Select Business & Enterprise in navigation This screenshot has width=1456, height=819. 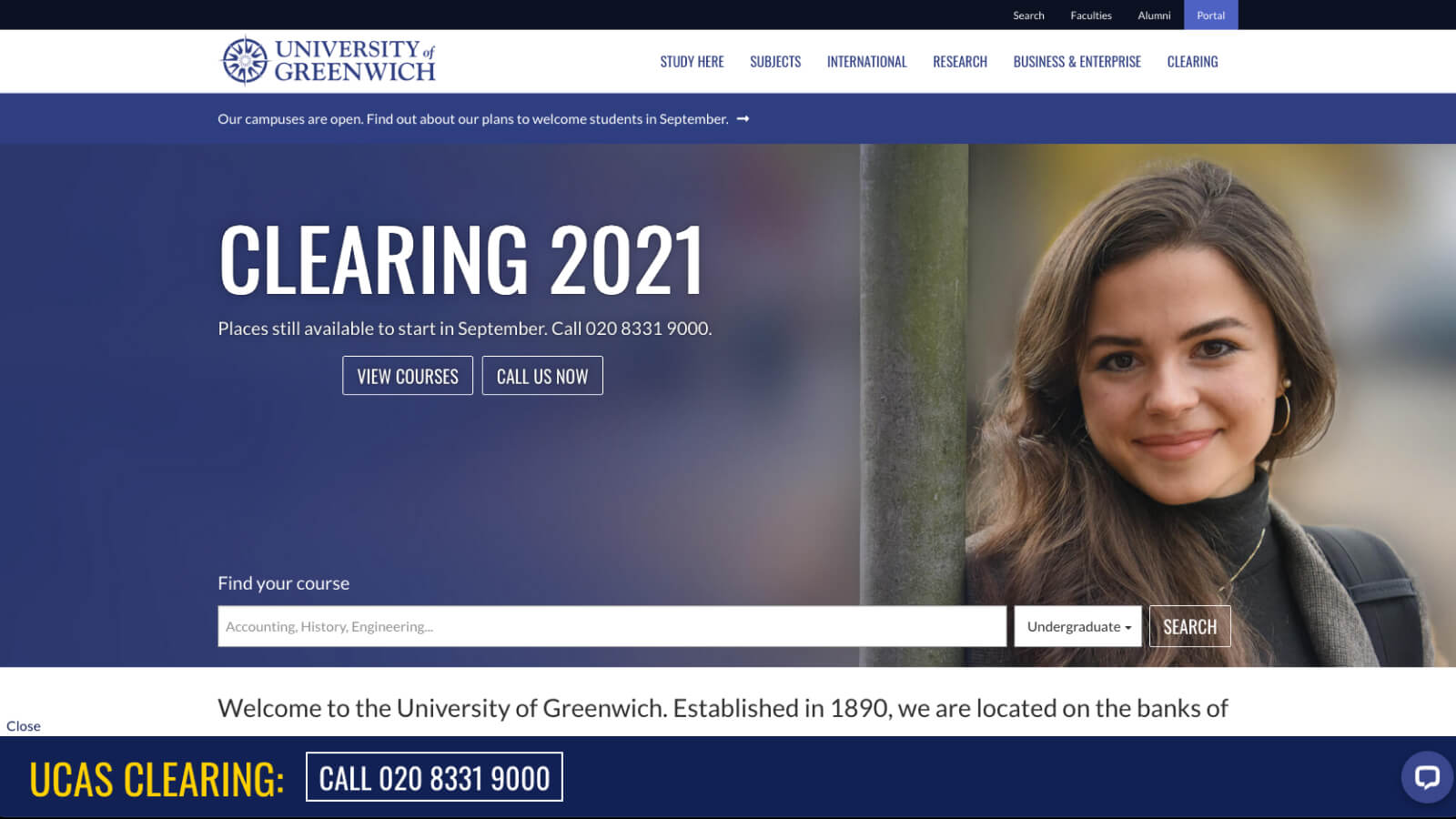pyautogui.click(x=1077, y=62)
